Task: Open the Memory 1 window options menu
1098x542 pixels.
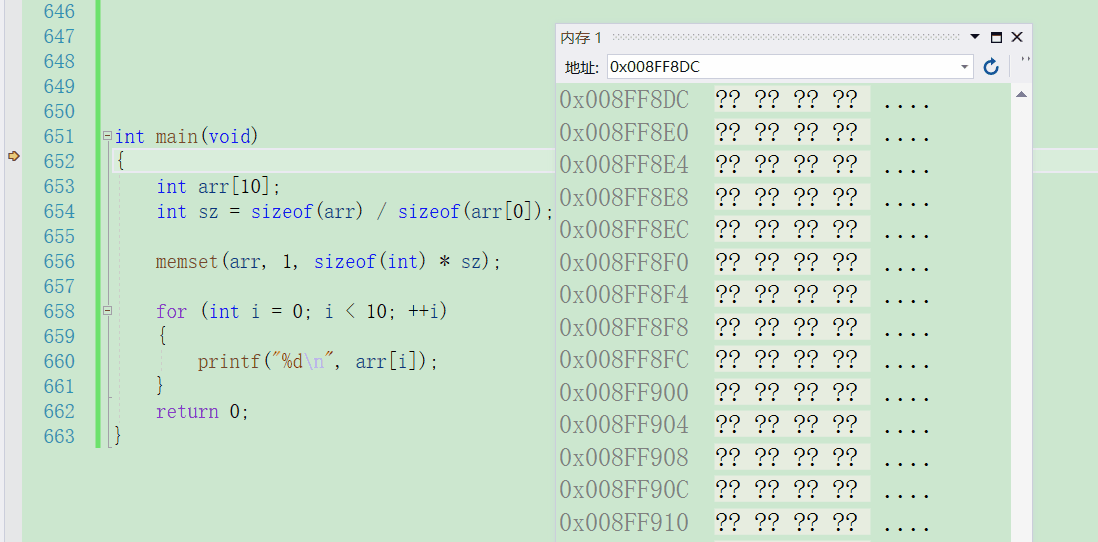Action: [x=975, y=37]
